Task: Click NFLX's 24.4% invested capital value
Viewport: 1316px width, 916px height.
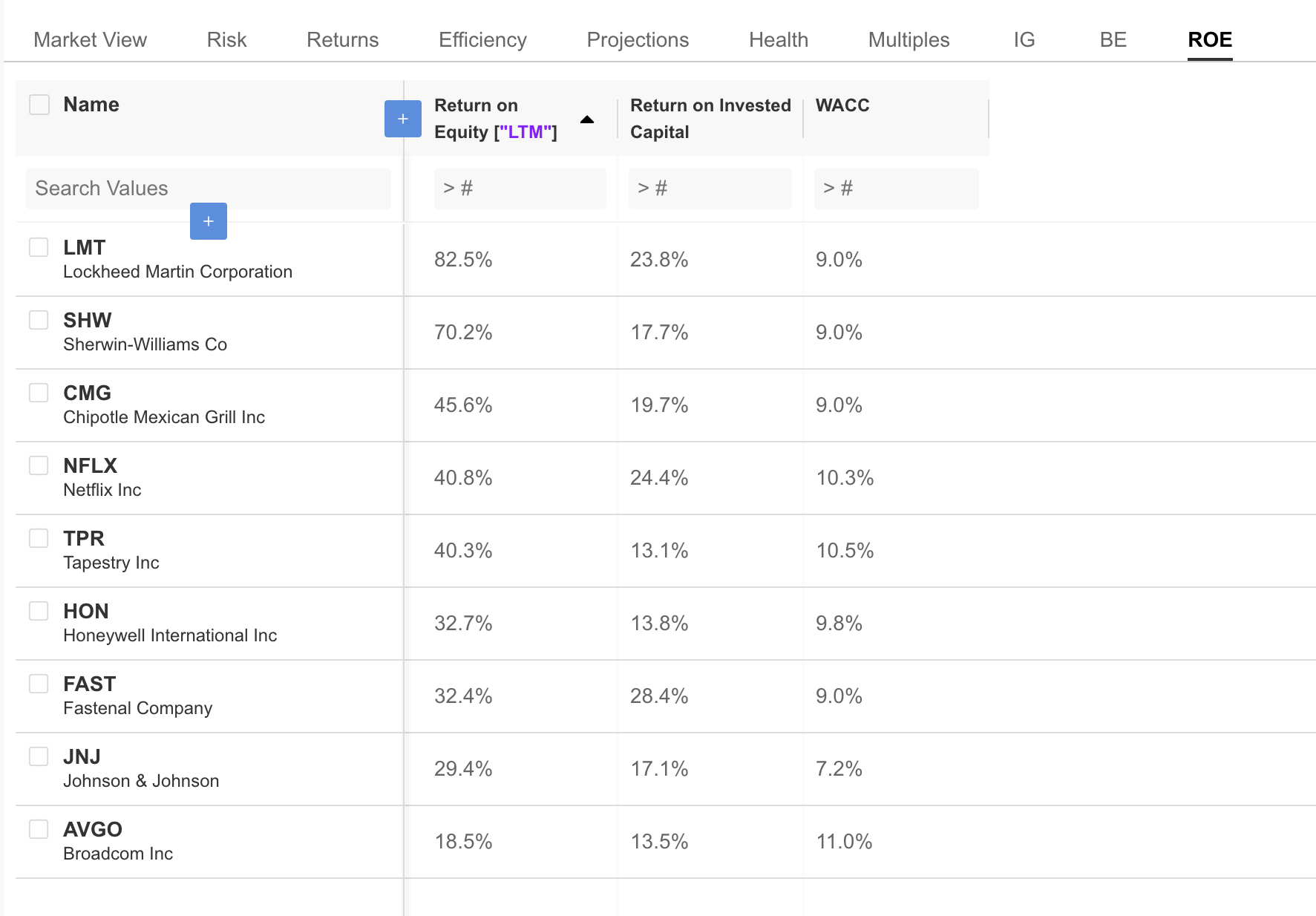Action: click(659, 478)
